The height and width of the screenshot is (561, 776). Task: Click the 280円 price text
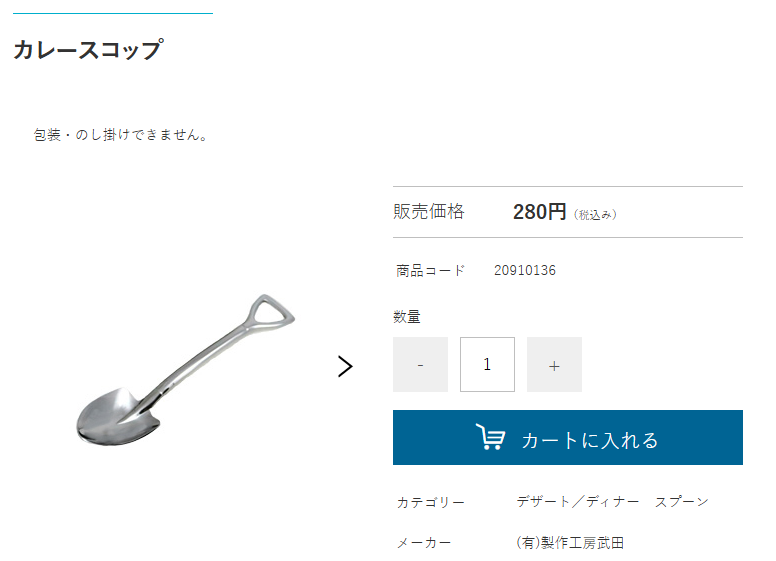(539, 212)
